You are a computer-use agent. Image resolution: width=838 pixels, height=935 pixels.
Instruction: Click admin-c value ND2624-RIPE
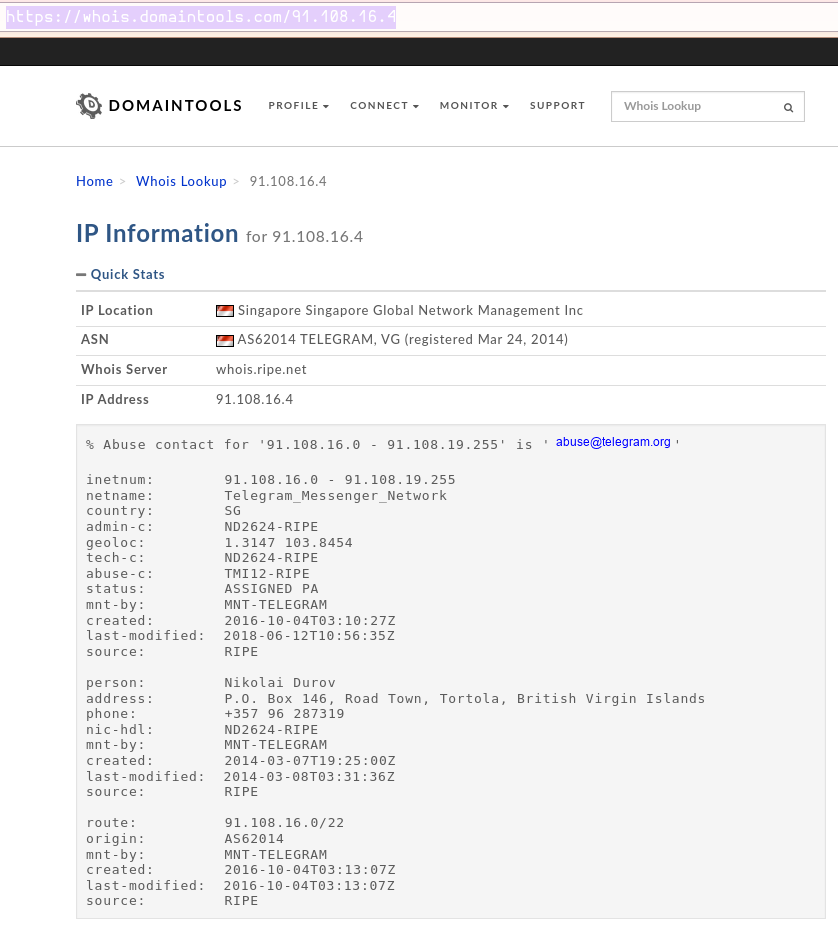tap(271, 527)
